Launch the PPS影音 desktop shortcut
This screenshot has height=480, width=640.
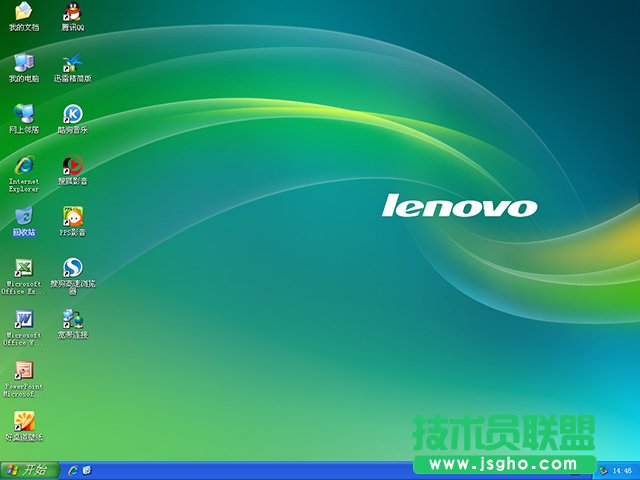click(72, 216)
